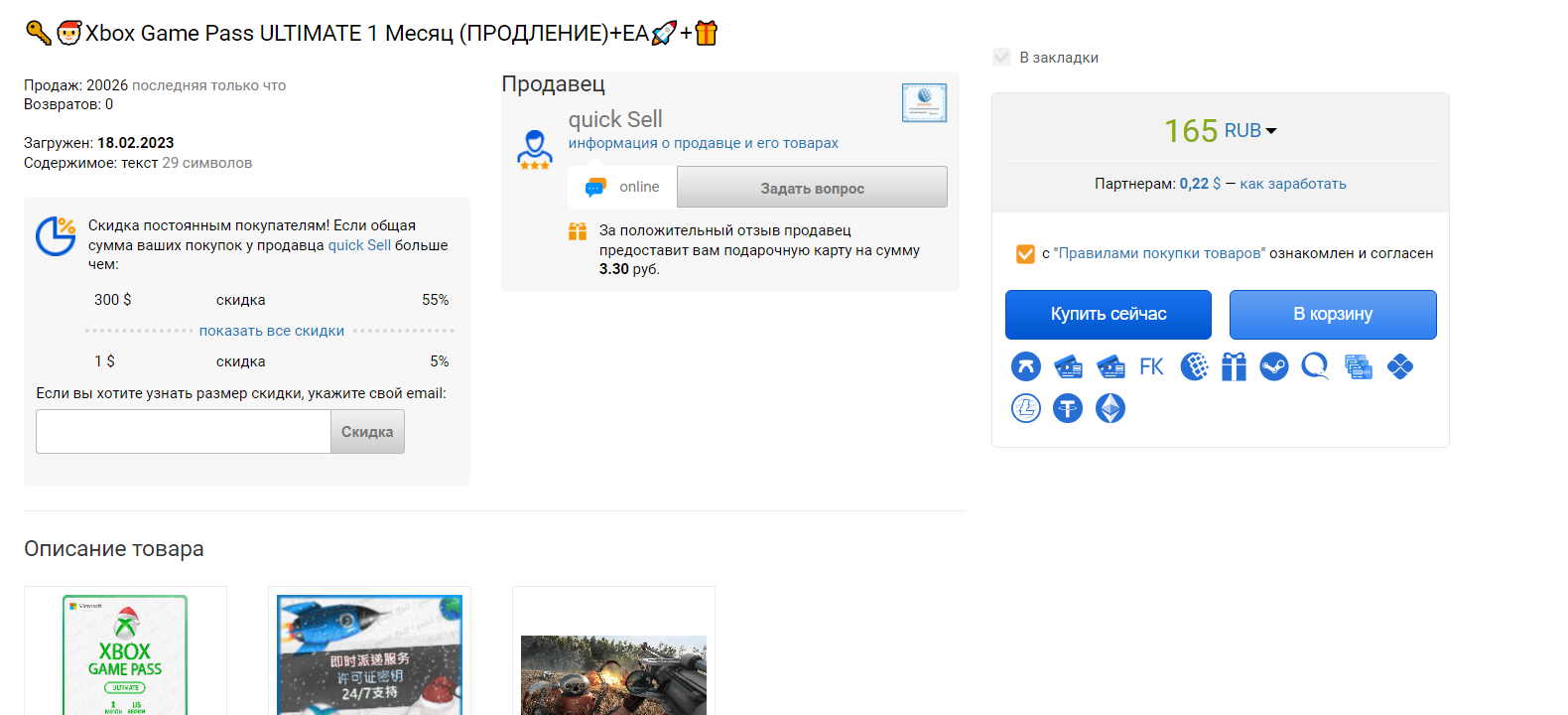Click the '29 символов' content length text
This screenshot has height=715, width=1568.
pos(207,163)
